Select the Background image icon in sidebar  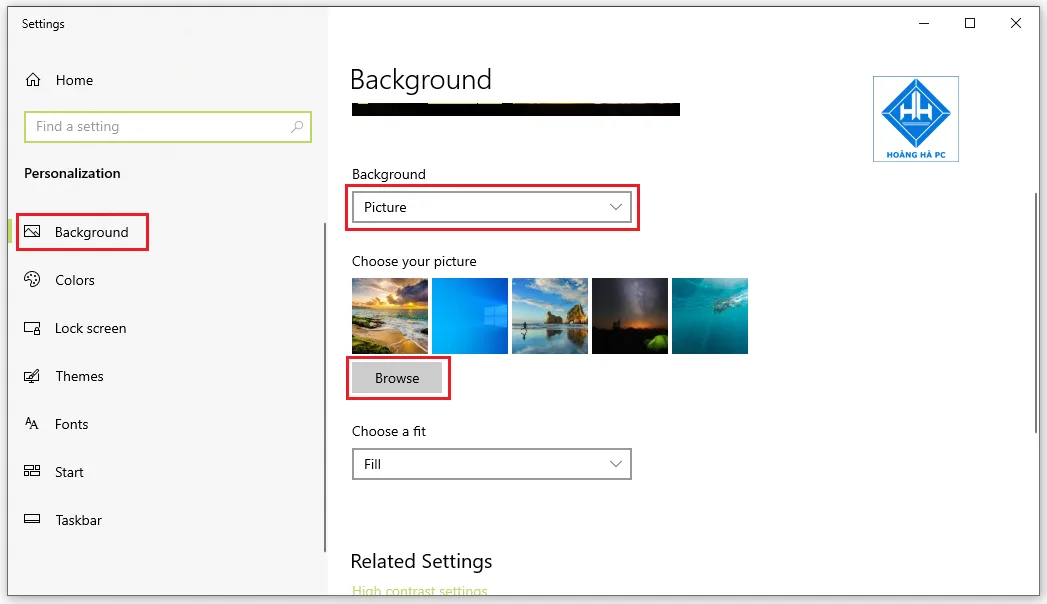point(34,231)
